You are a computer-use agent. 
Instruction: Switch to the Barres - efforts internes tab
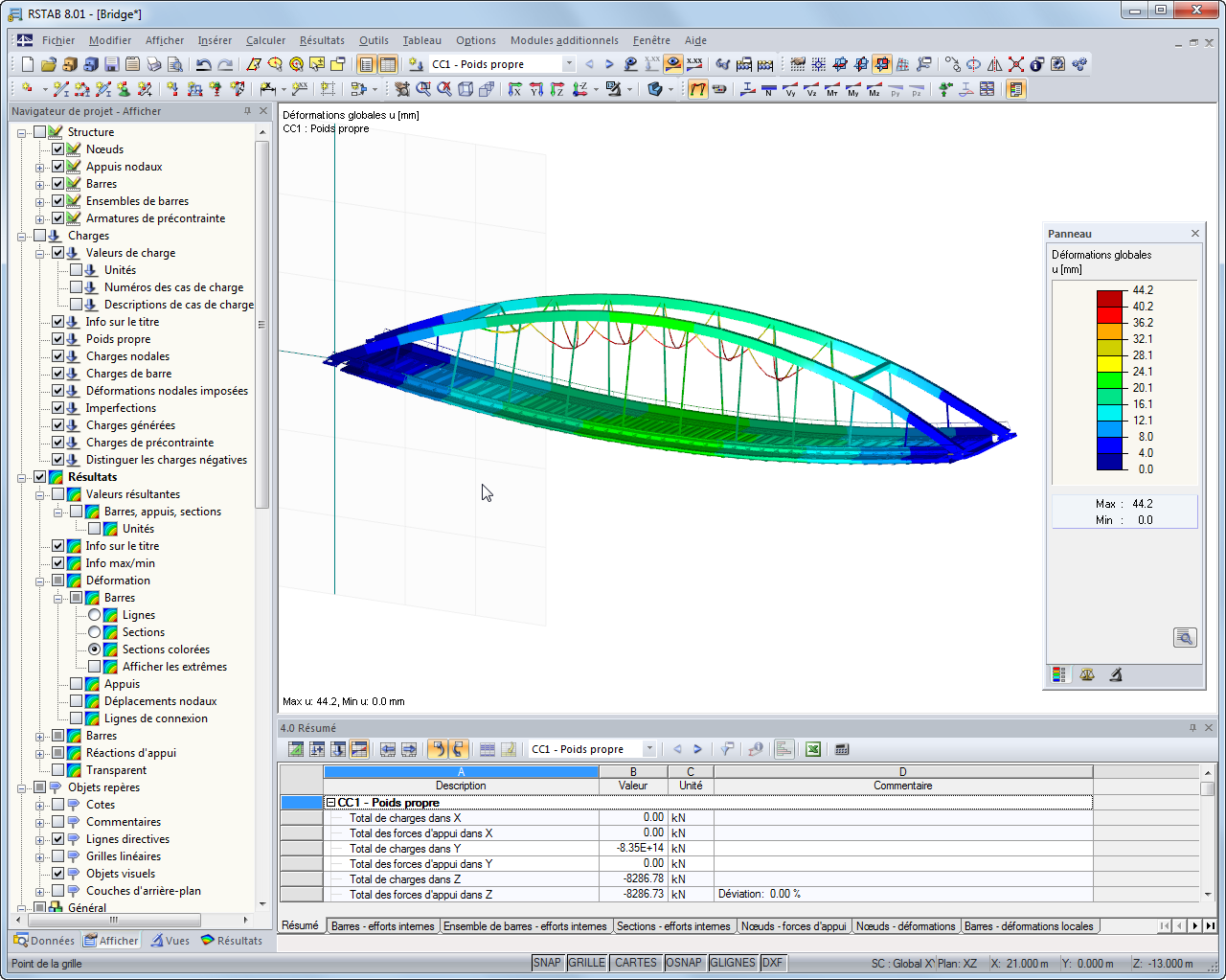[383, 926]
